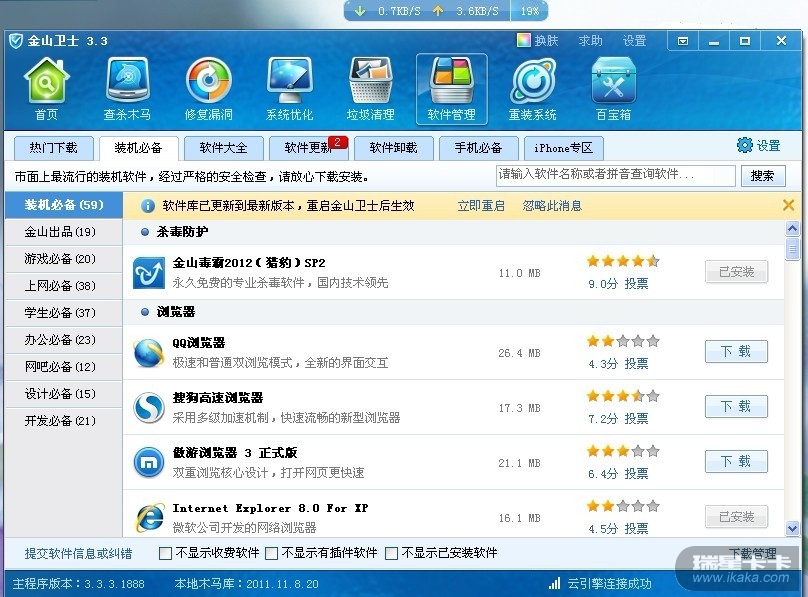Click the 搜狗高速浏览器 app icon

pos(149,407)
